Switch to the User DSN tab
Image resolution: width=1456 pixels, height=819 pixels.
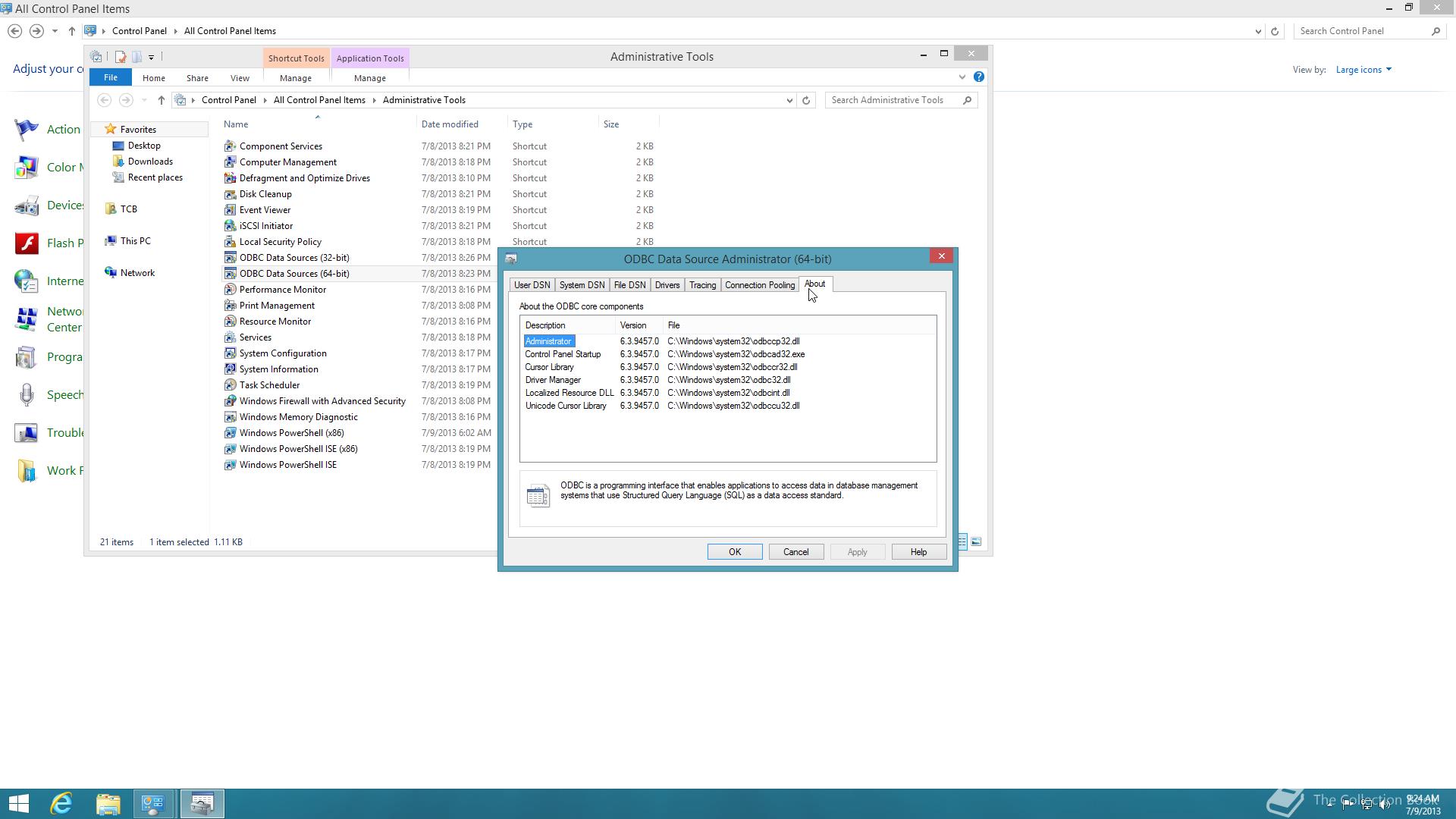pyautogui.click(x=532, y=285)
